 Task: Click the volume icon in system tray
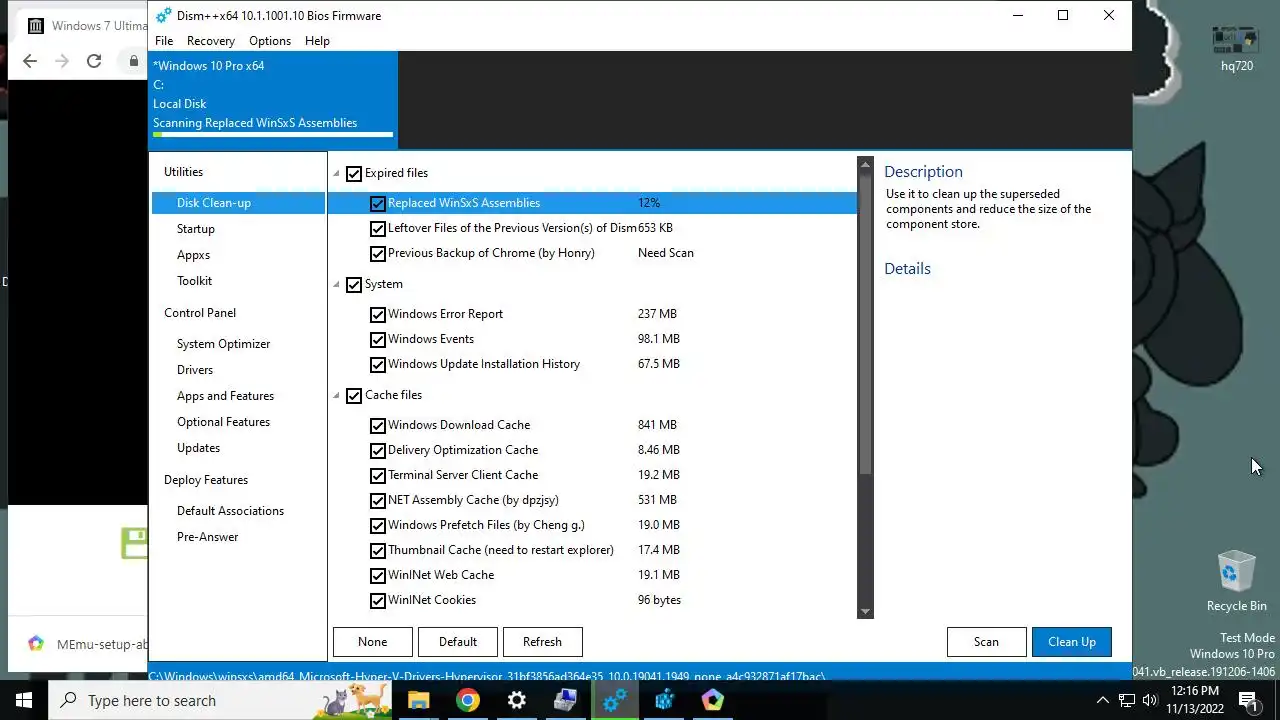[1150, 700]
